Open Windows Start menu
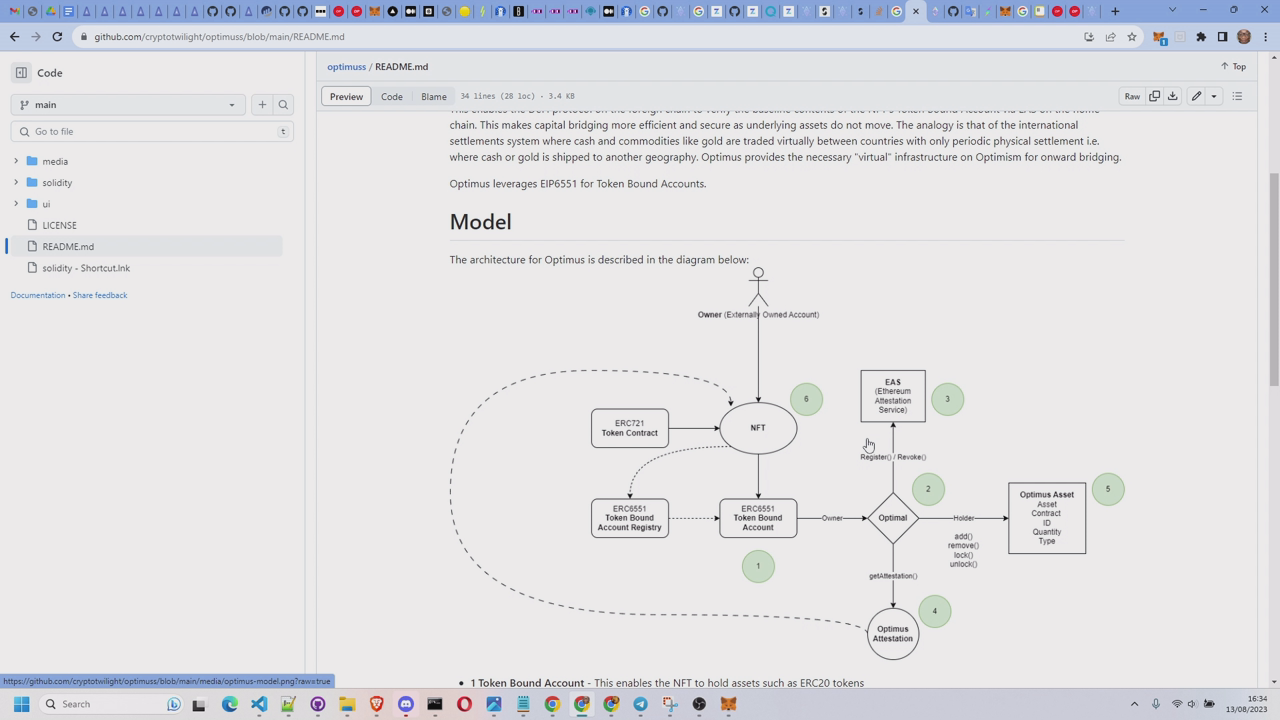The height and width of the screenshot is (720, 1280). point(21,704)
